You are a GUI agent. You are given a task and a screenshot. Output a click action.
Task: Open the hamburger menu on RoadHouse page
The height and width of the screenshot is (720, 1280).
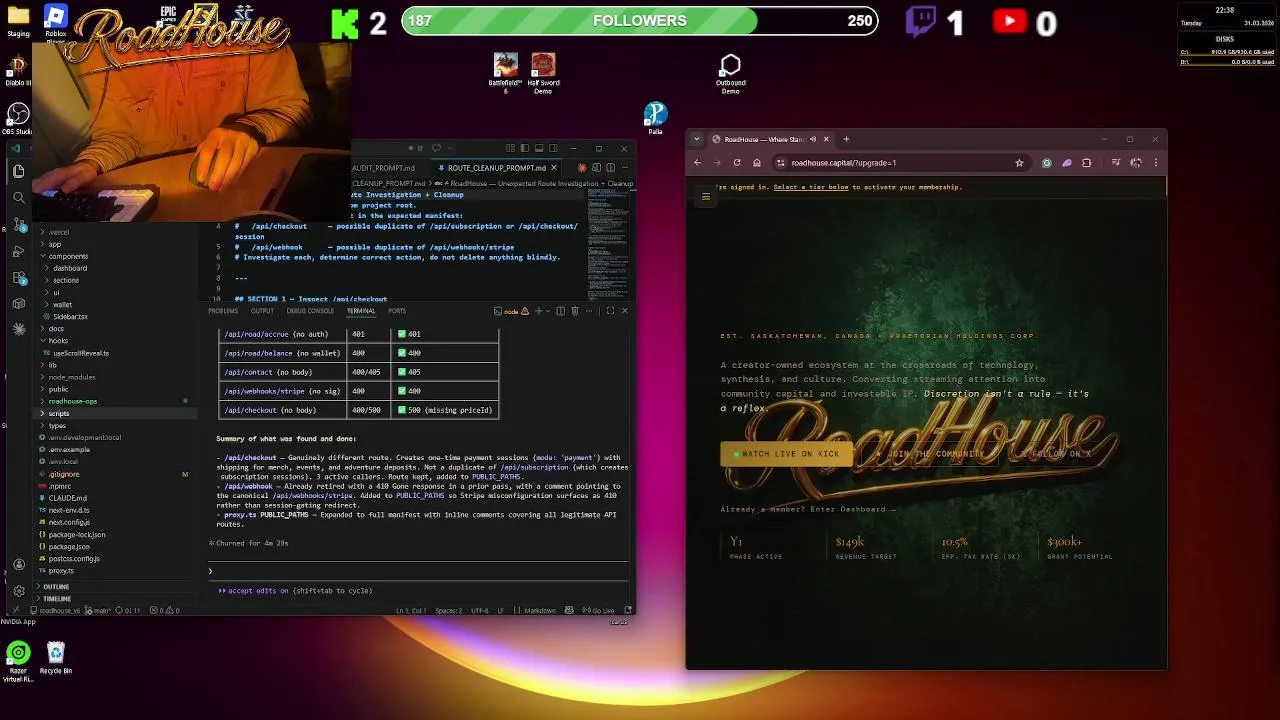[706, 197]
